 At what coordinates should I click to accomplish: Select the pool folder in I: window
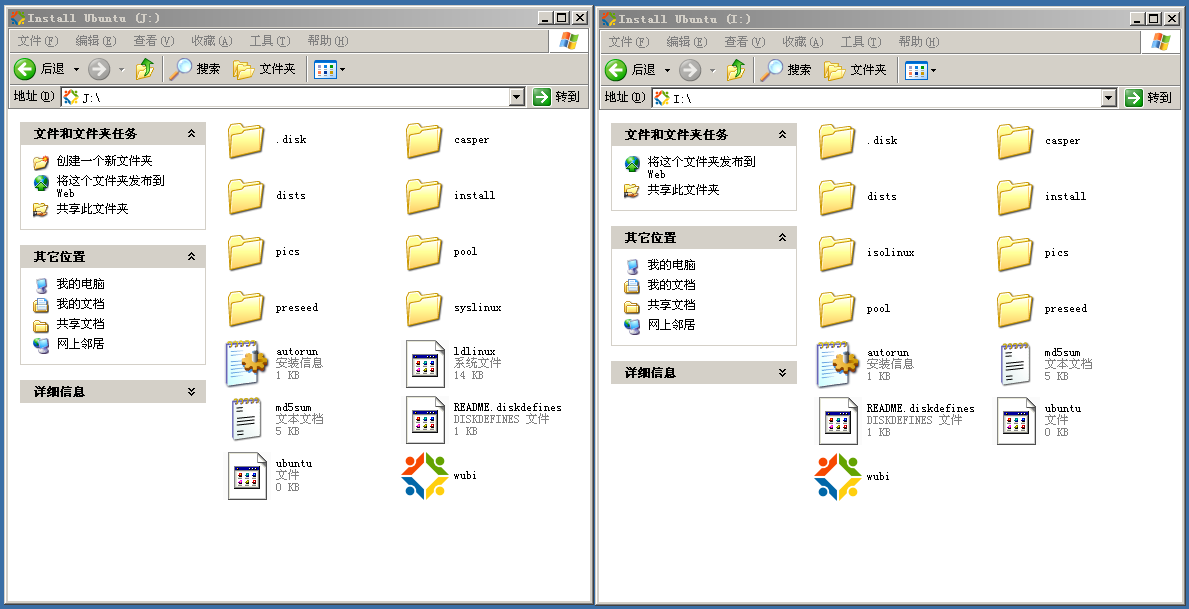click(x=855, y=309)
